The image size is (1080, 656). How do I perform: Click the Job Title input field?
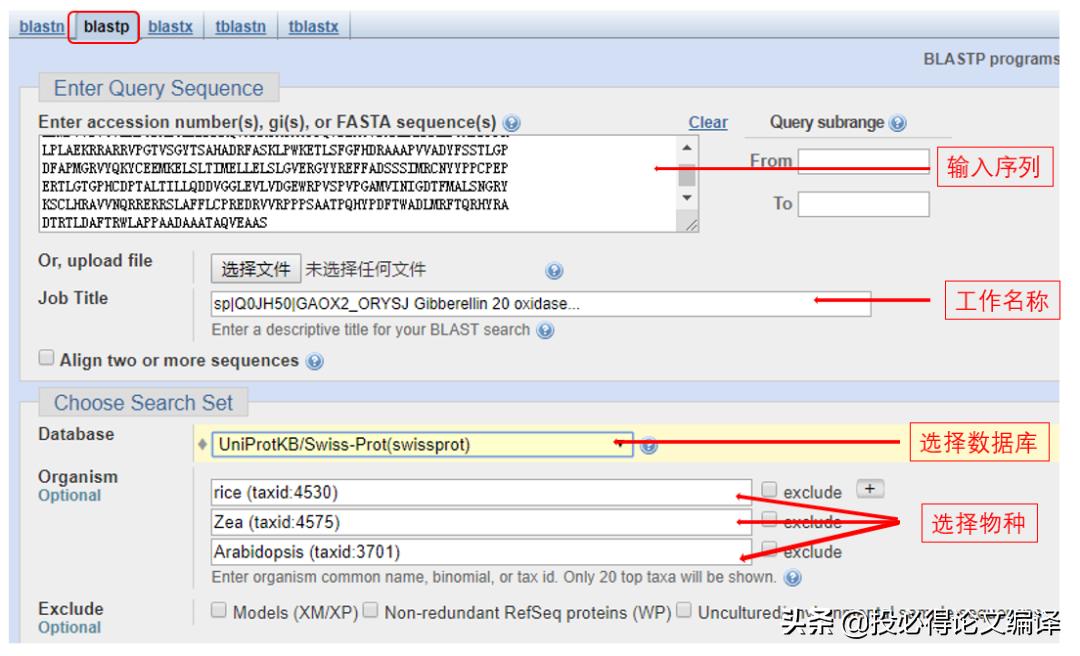[x=541, y=304]
